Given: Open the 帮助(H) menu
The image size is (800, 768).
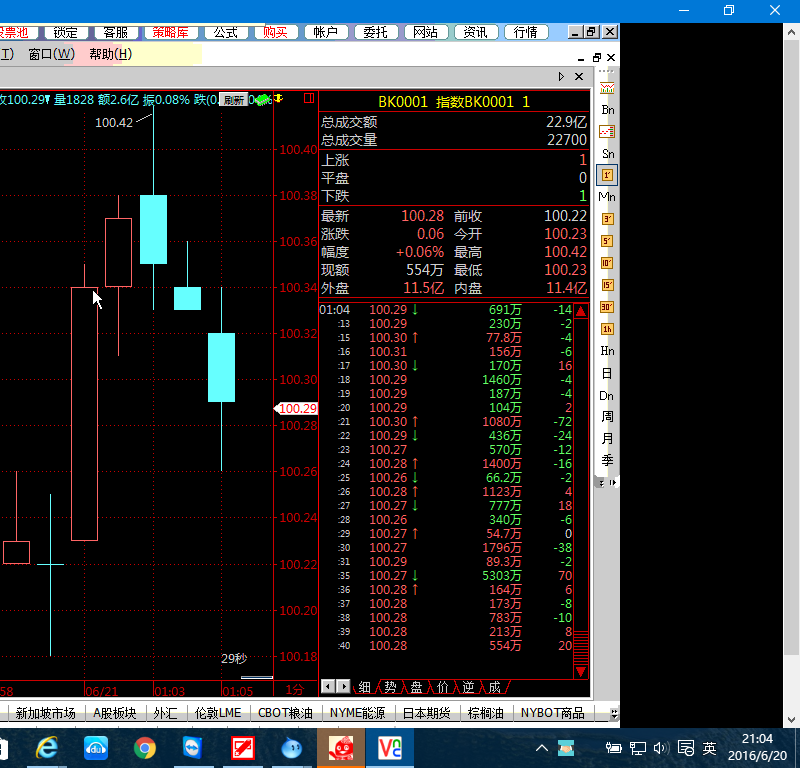Looking at the screenshot, I should (x=110, y=54).
